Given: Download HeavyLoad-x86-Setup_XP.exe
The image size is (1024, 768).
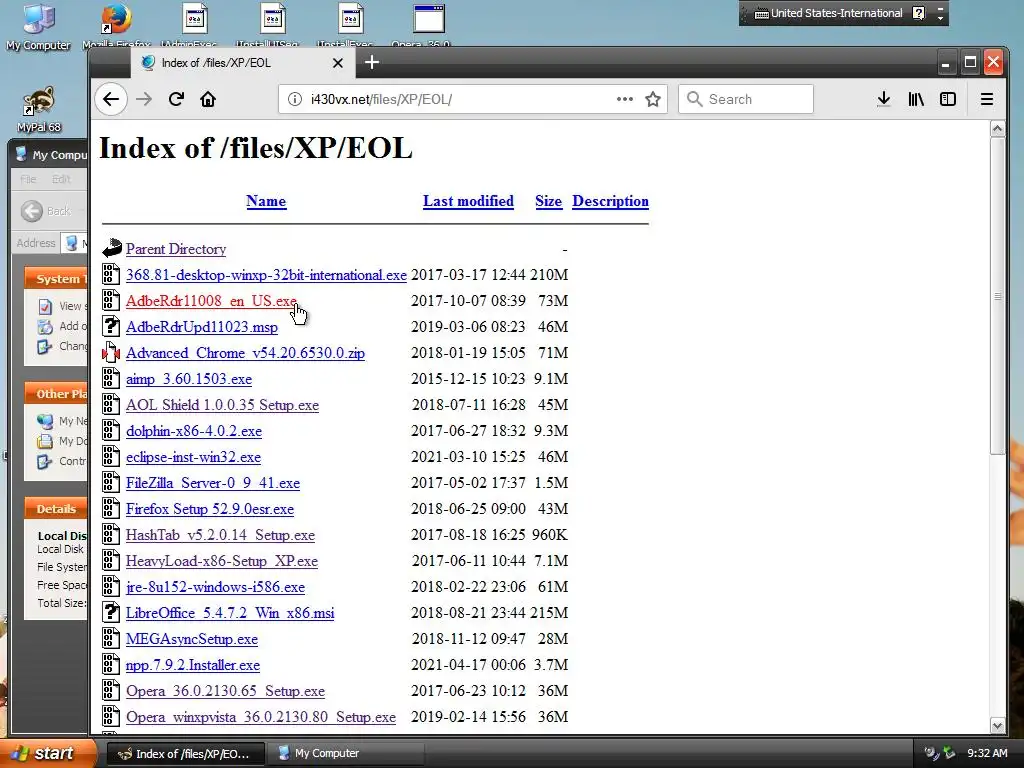Looking at the screenshot, I should [x=222, y=561].
